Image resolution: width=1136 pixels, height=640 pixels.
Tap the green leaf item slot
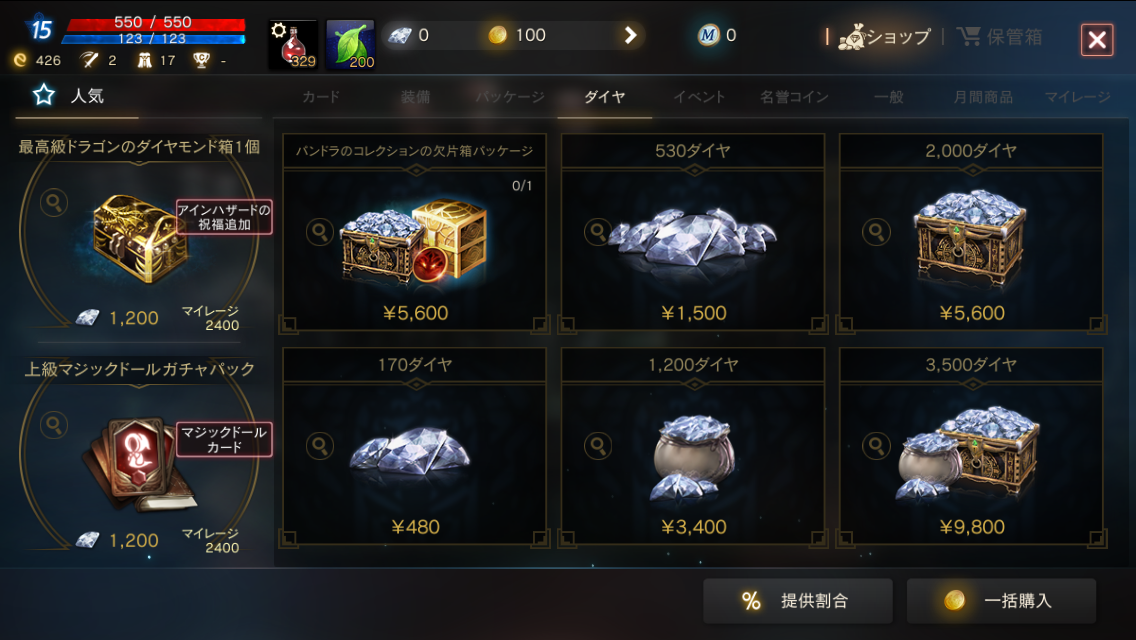[x=351, y=45]
